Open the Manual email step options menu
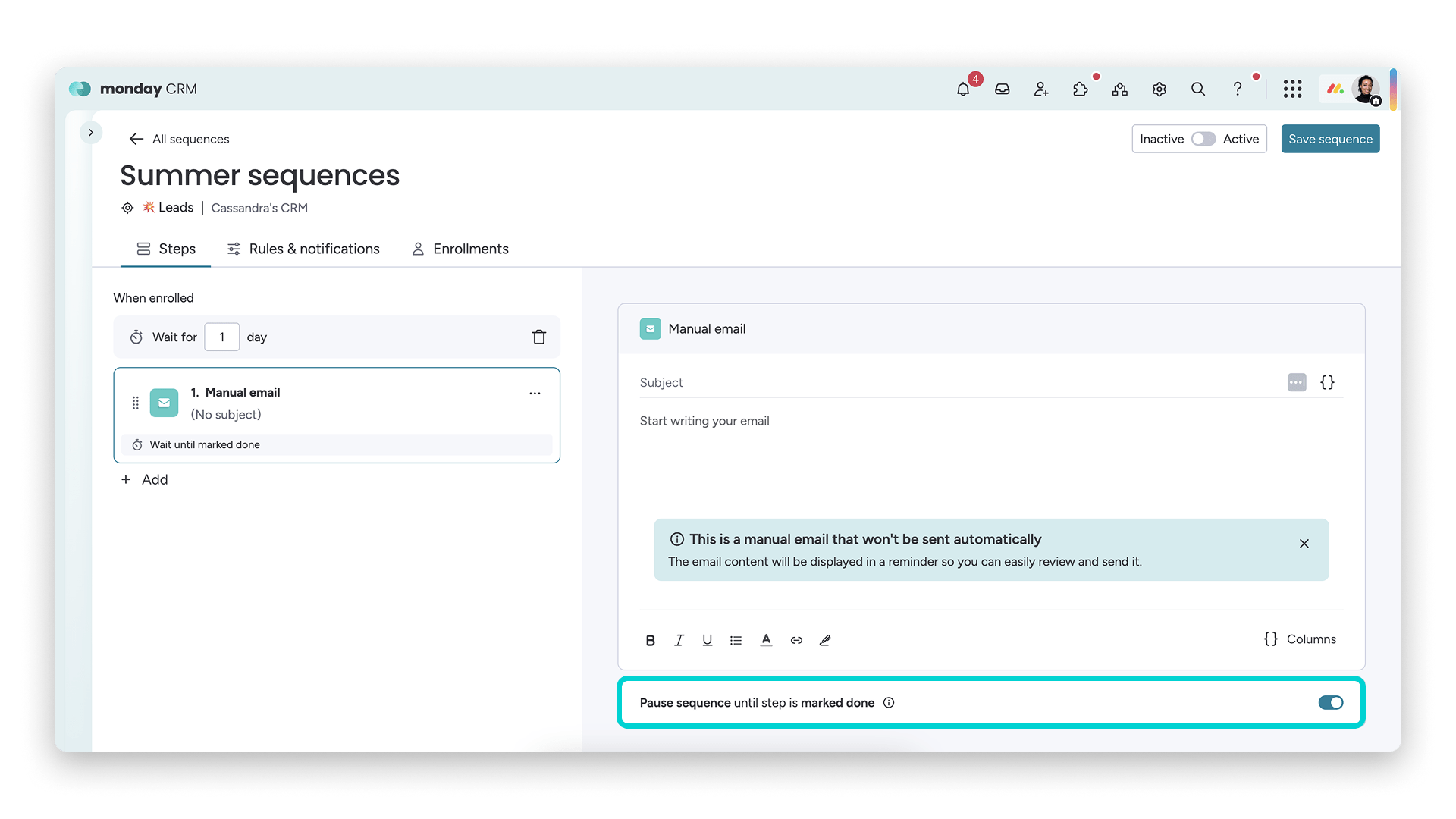Viewport: 1456px width, 819px height. [535, 393]
